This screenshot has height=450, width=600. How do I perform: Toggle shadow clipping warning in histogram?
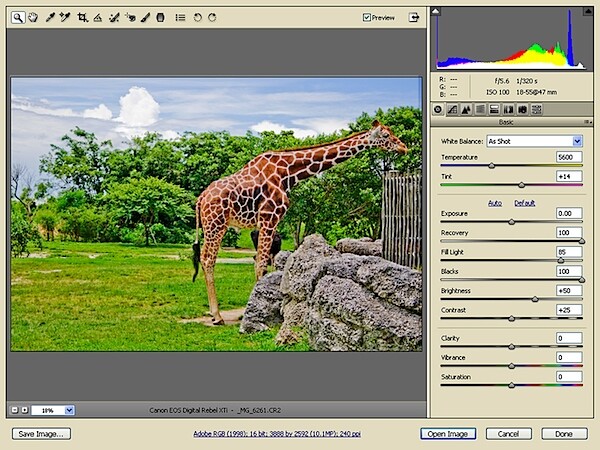(435, 11)
